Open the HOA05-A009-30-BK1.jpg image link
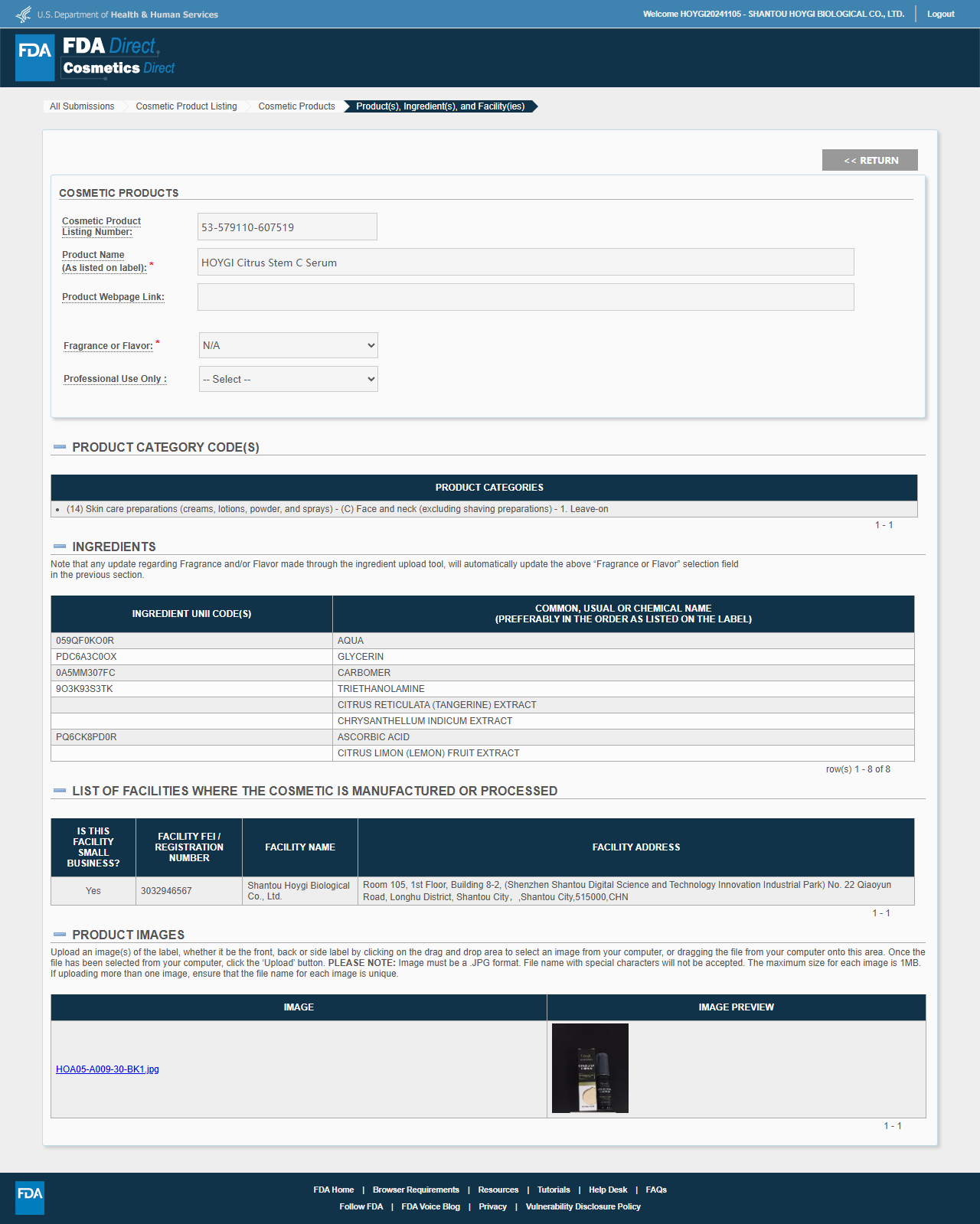Image resolution: width=980 pixels, height=1224 pixels. click(x=107, y=1069)
